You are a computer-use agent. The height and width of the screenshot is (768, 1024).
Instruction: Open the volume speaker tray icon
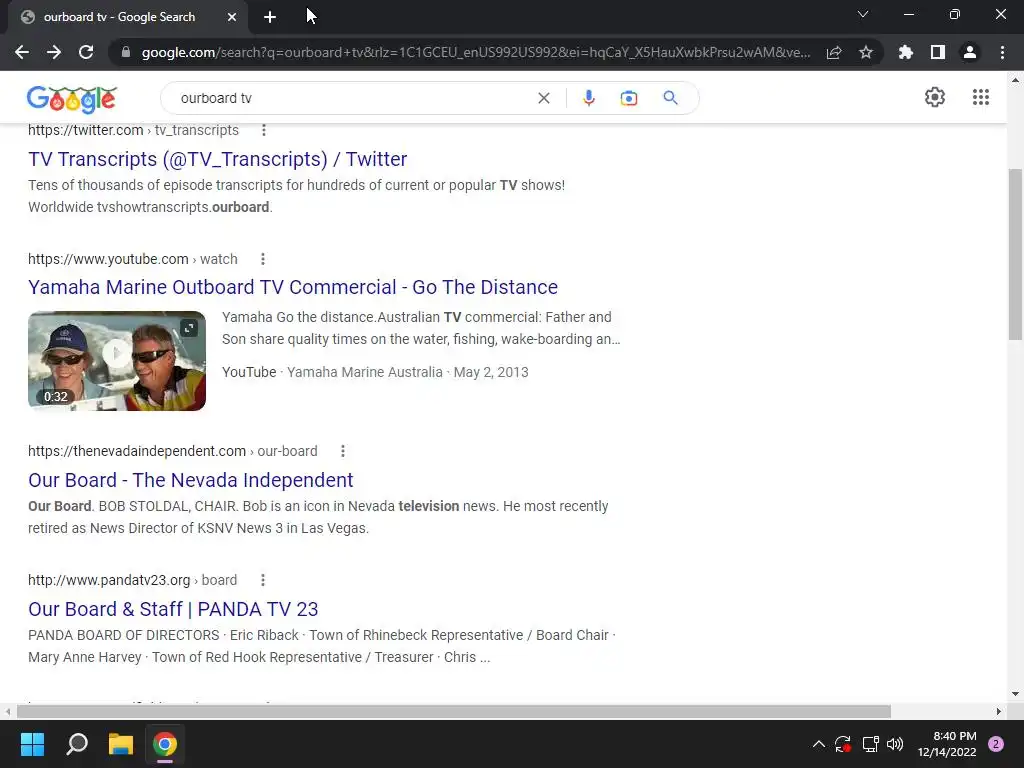tap(895, 744)
